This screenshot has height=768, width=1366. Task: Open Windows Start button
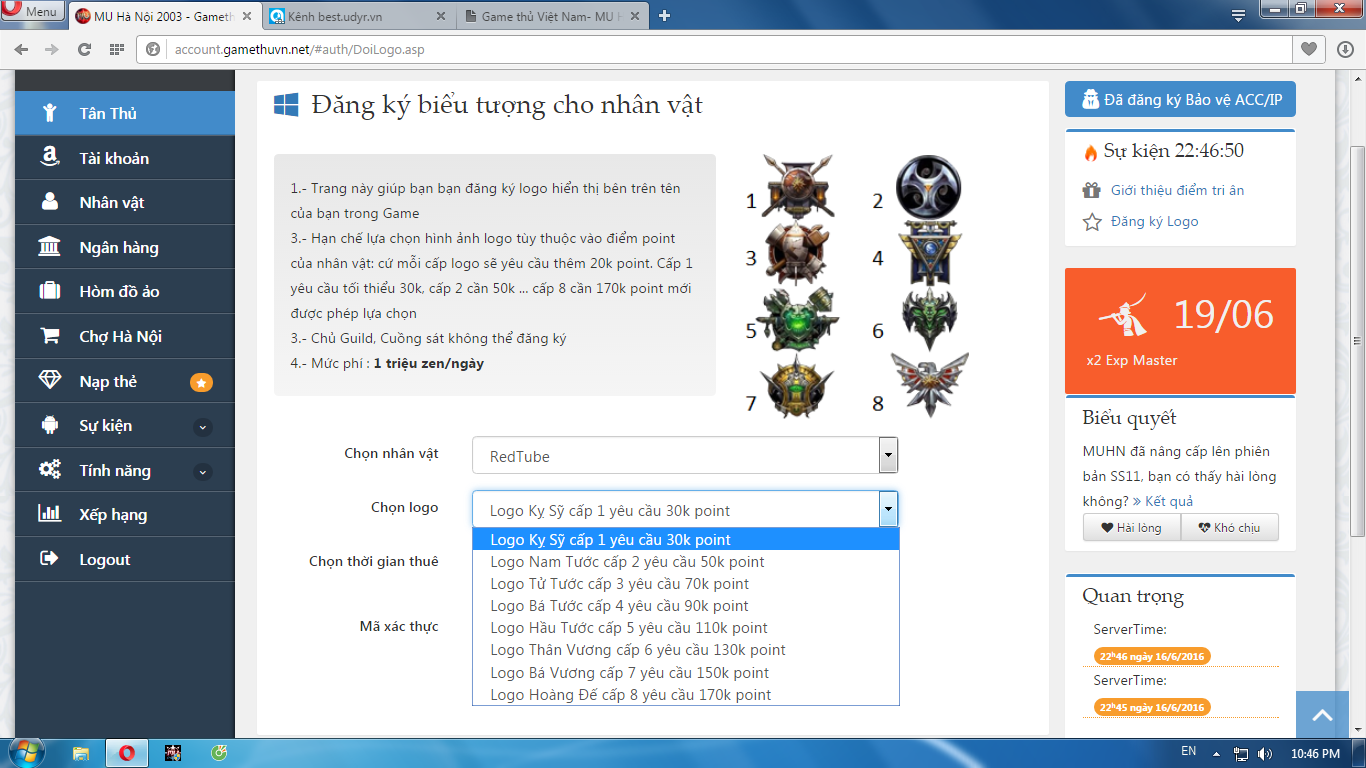point(26,752)
